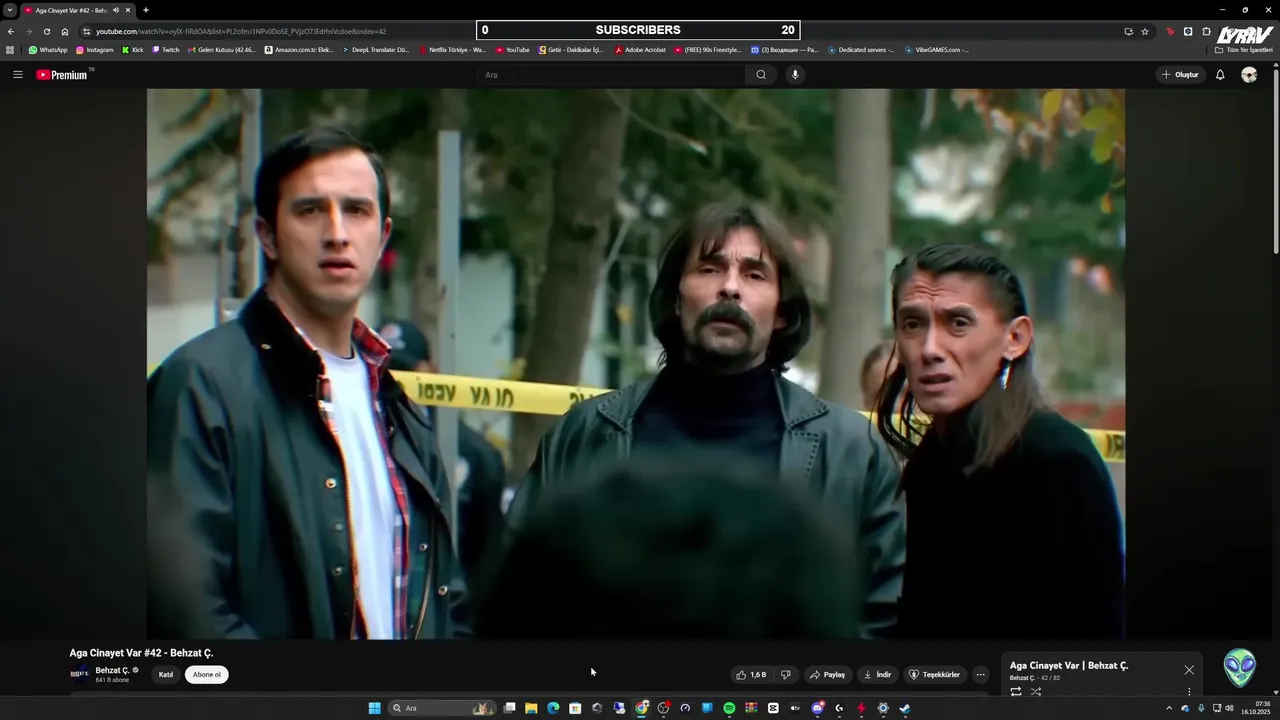The width and height of the screenshot is (1280, 720).
Task: Click the video player to pause
Action: (x=636, y=364)
